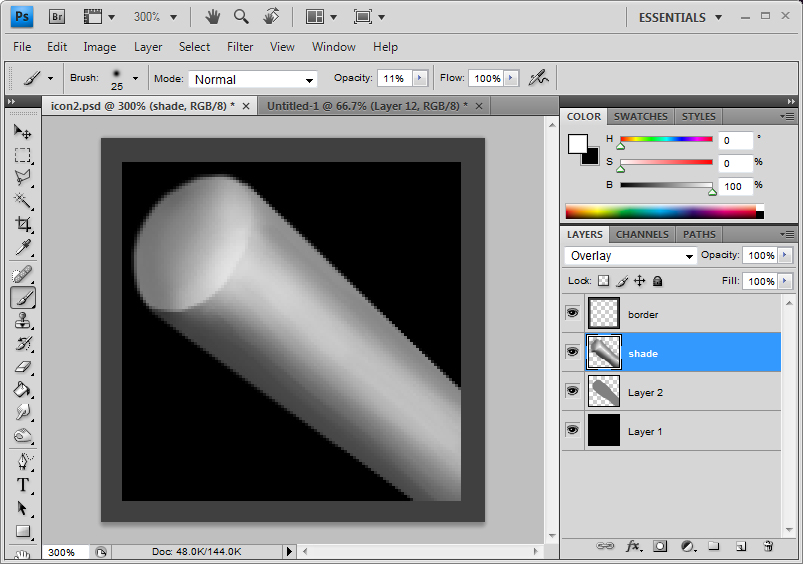Image resolution: width=803 pixels, height=564 pixels.
Task: Open the Brush preset picker
Action: pyautogui.click(x=135, y=78)
